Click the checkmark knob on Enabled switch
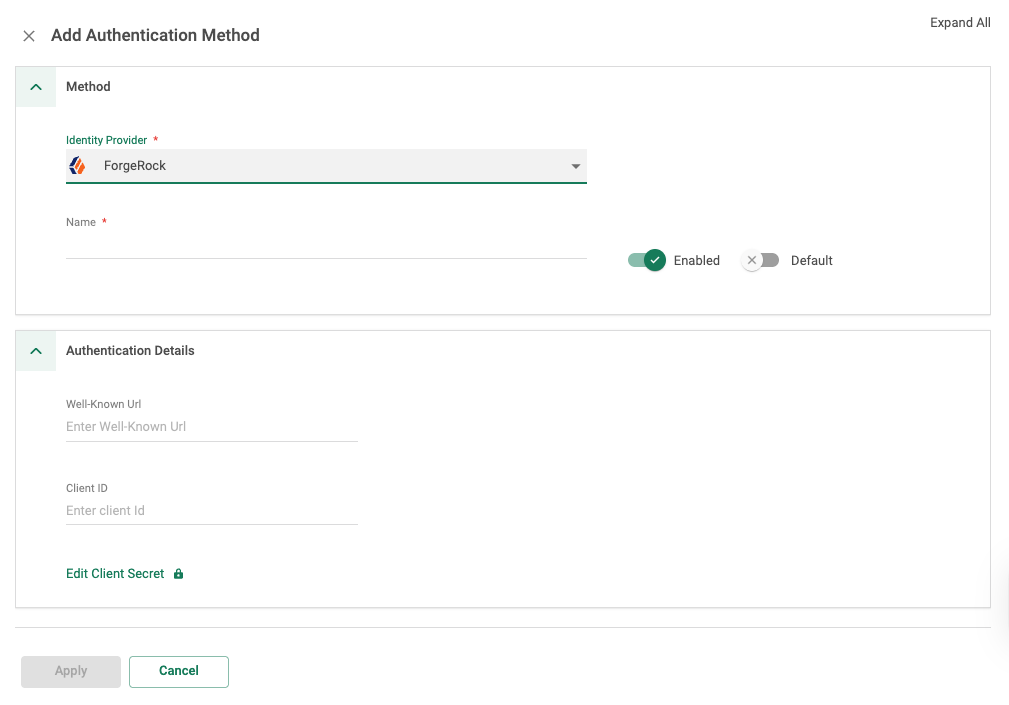Screen dimensions: 1009x705 [655, 260]
